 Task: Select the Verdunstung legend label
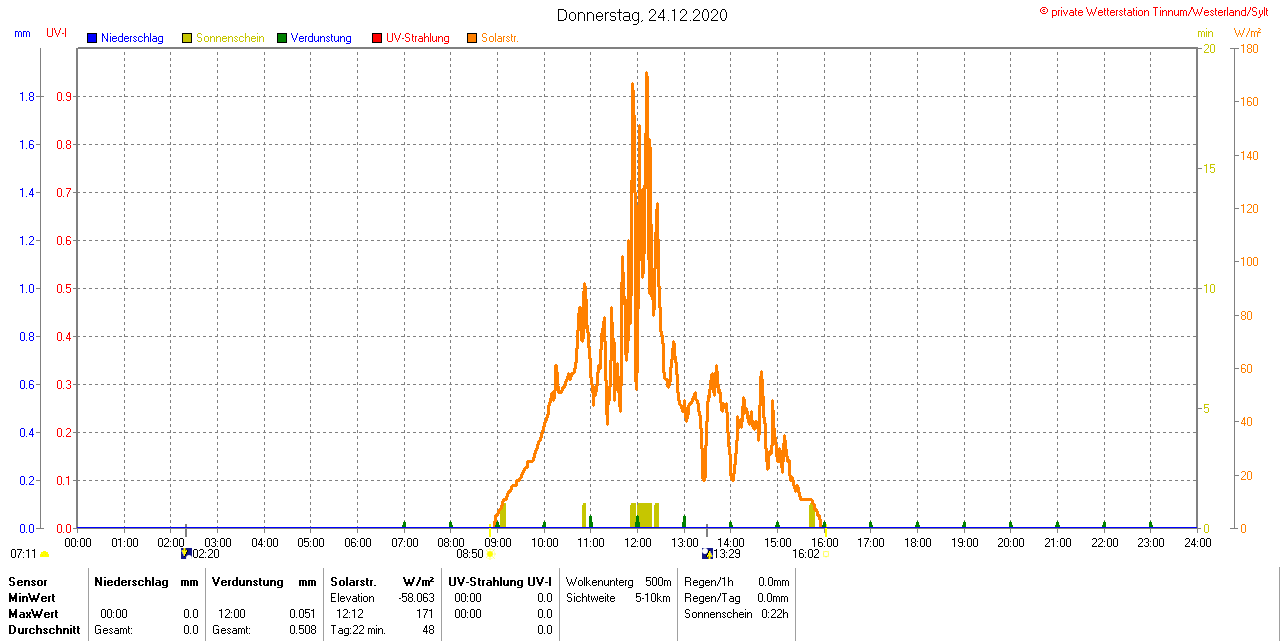tap(321, 38)
